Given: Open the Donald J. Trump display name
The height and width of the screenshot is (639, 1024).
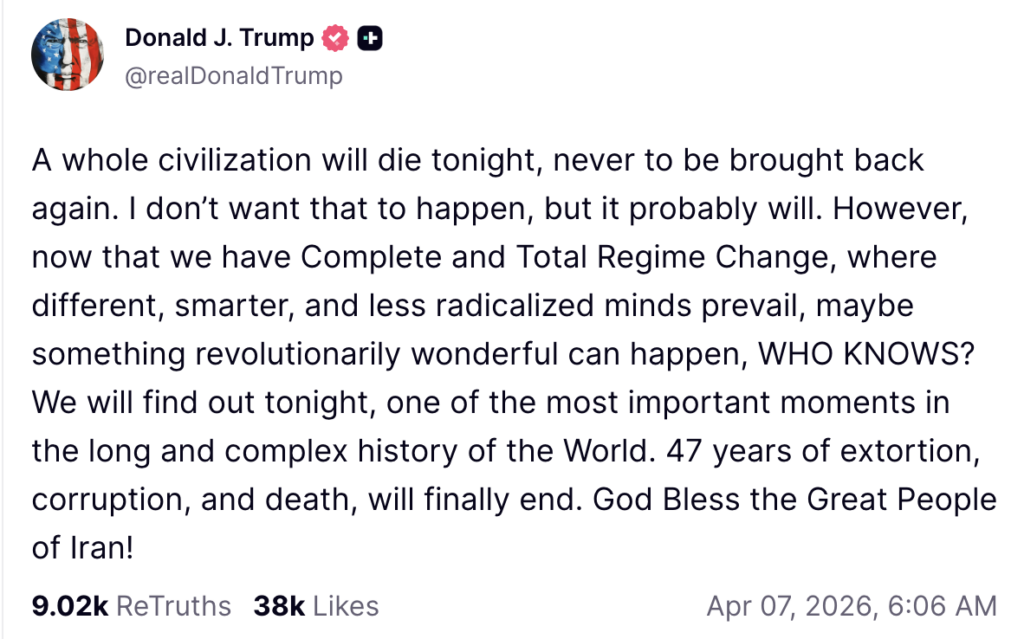Looking at the screenshot, I should (x=219, y=38).
